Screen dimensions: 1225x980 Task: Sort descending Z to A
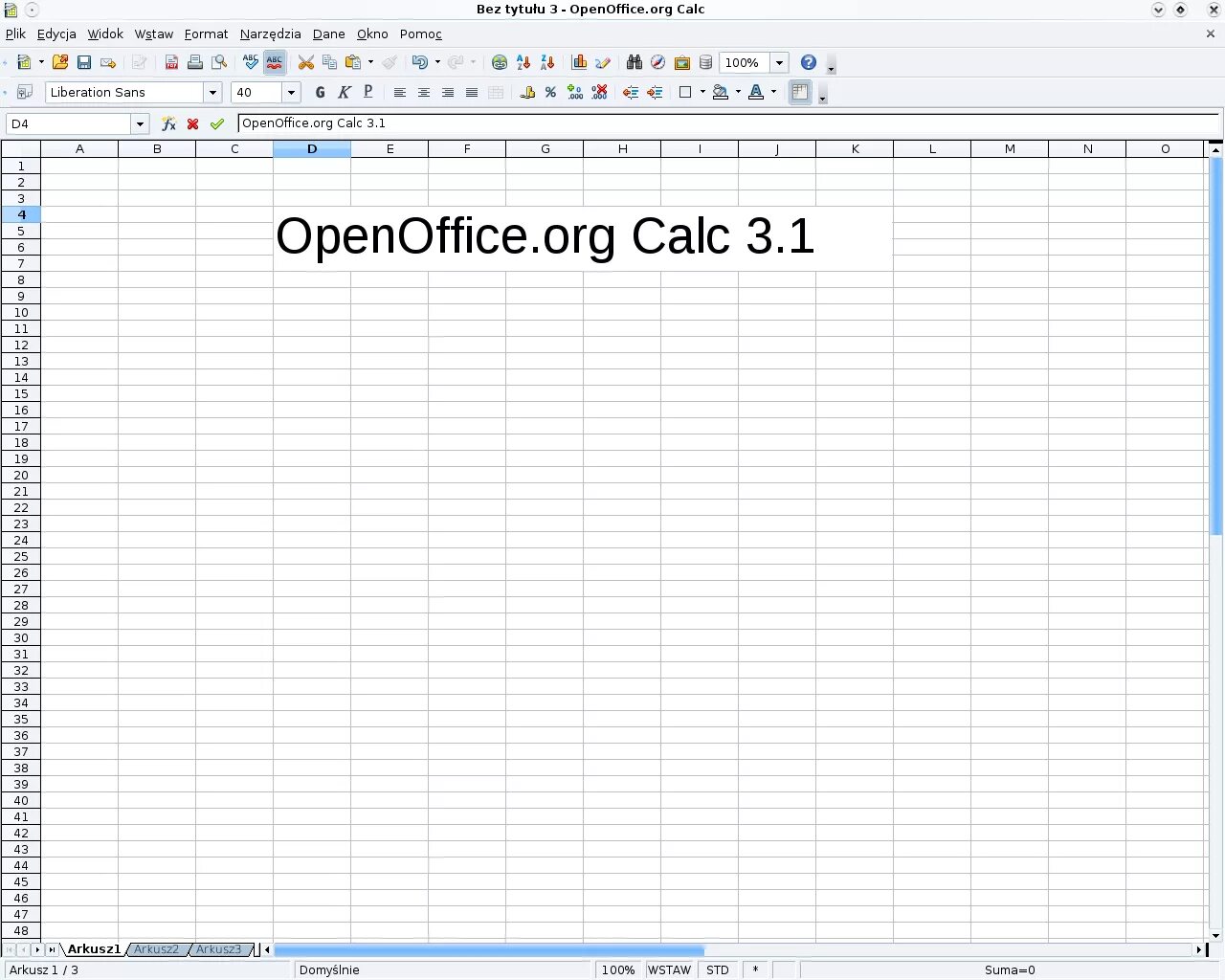(547, 62)
